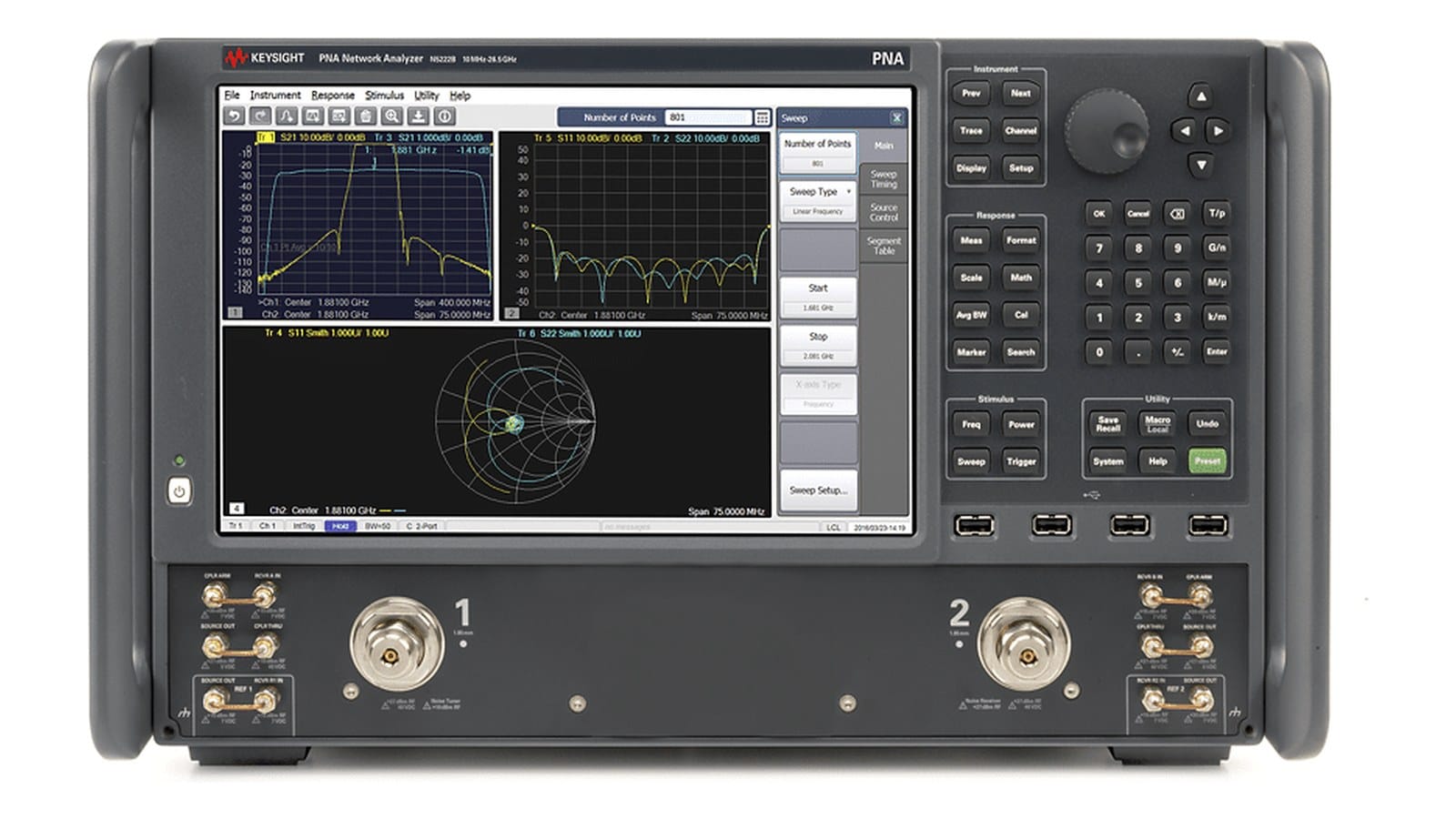Image resolution: width=1456 pixels, height=819 pixels.
Task: Push the front-panel power button
Action: (179, 491)
